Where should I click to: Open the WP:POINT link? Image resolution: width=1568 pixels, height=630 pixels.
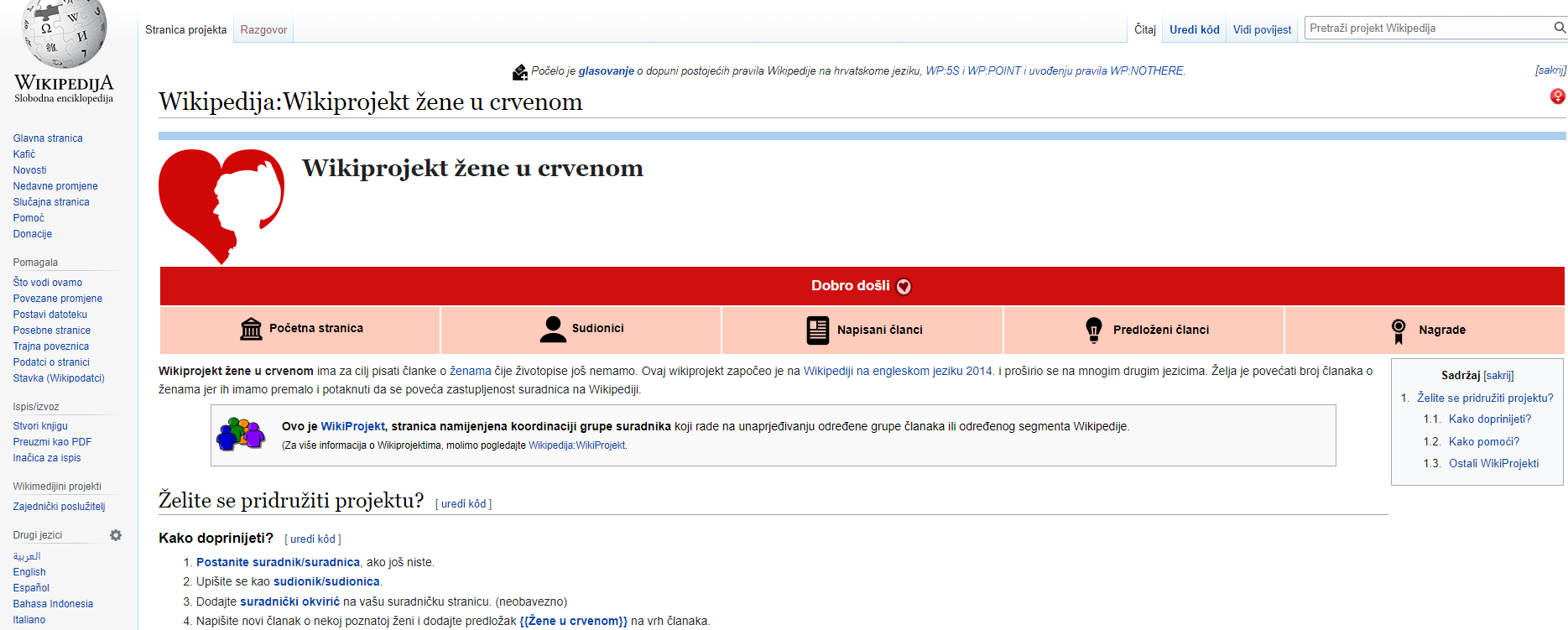994,70
